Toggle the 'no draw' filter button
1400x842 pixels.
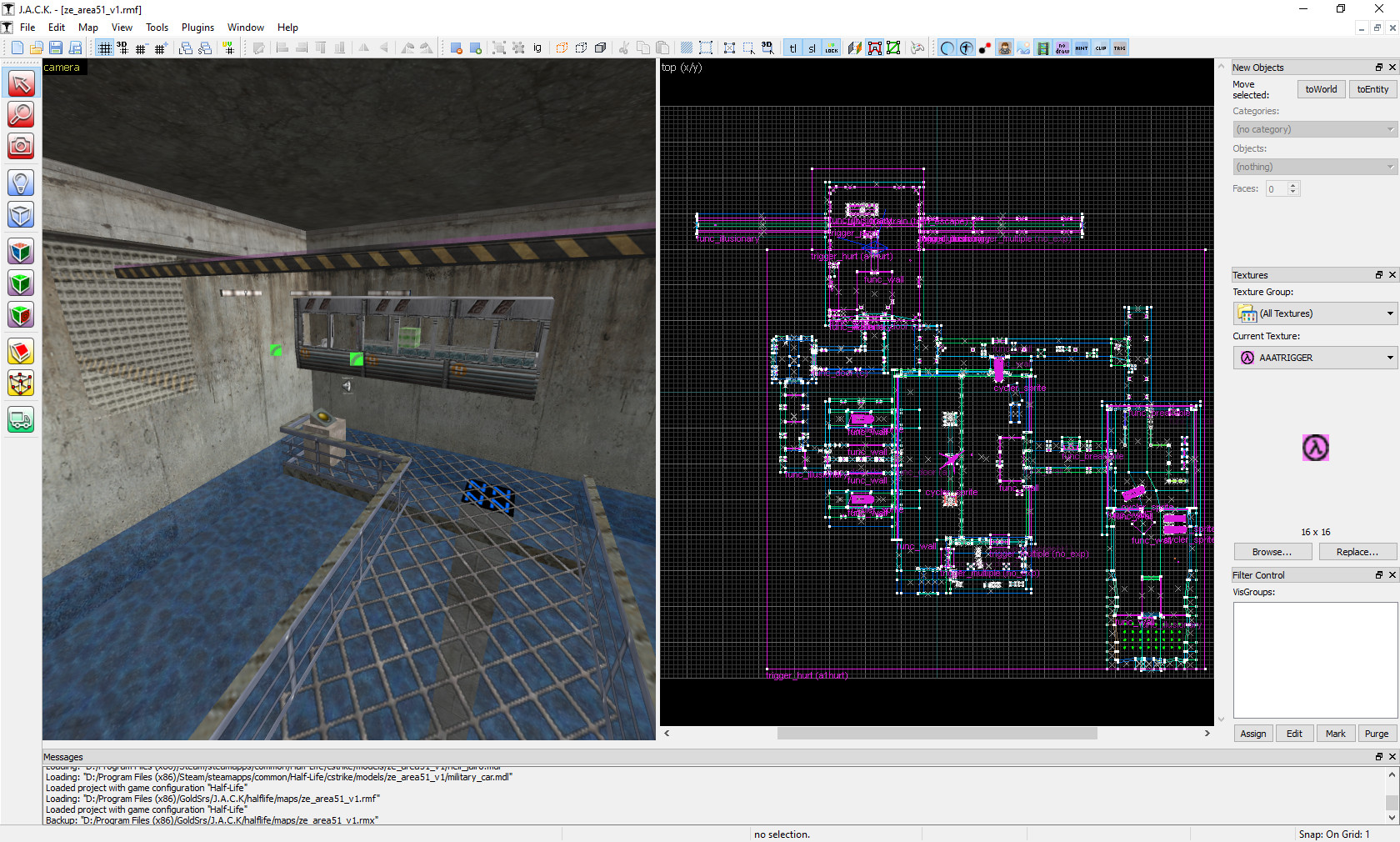[1062, 48]
